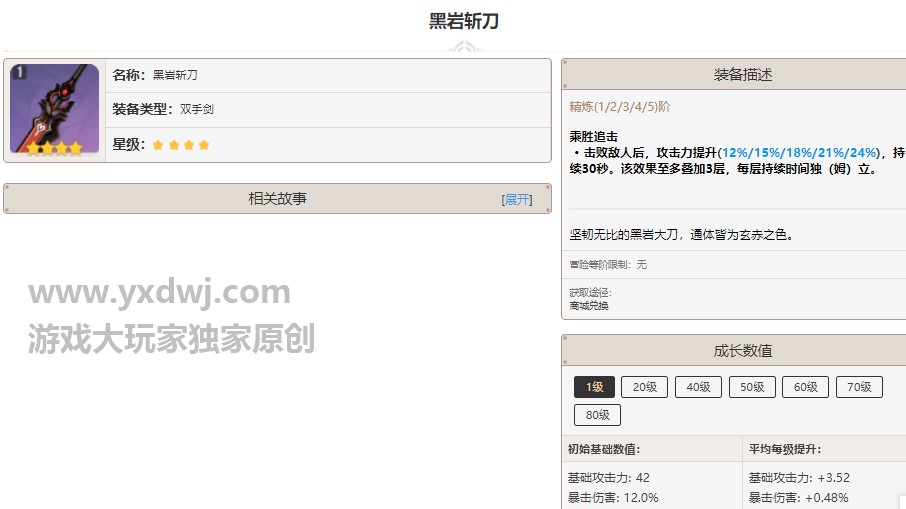906x509 pixels.
Task: Switch to the 20级 level tab
Action: click(644, 387)
